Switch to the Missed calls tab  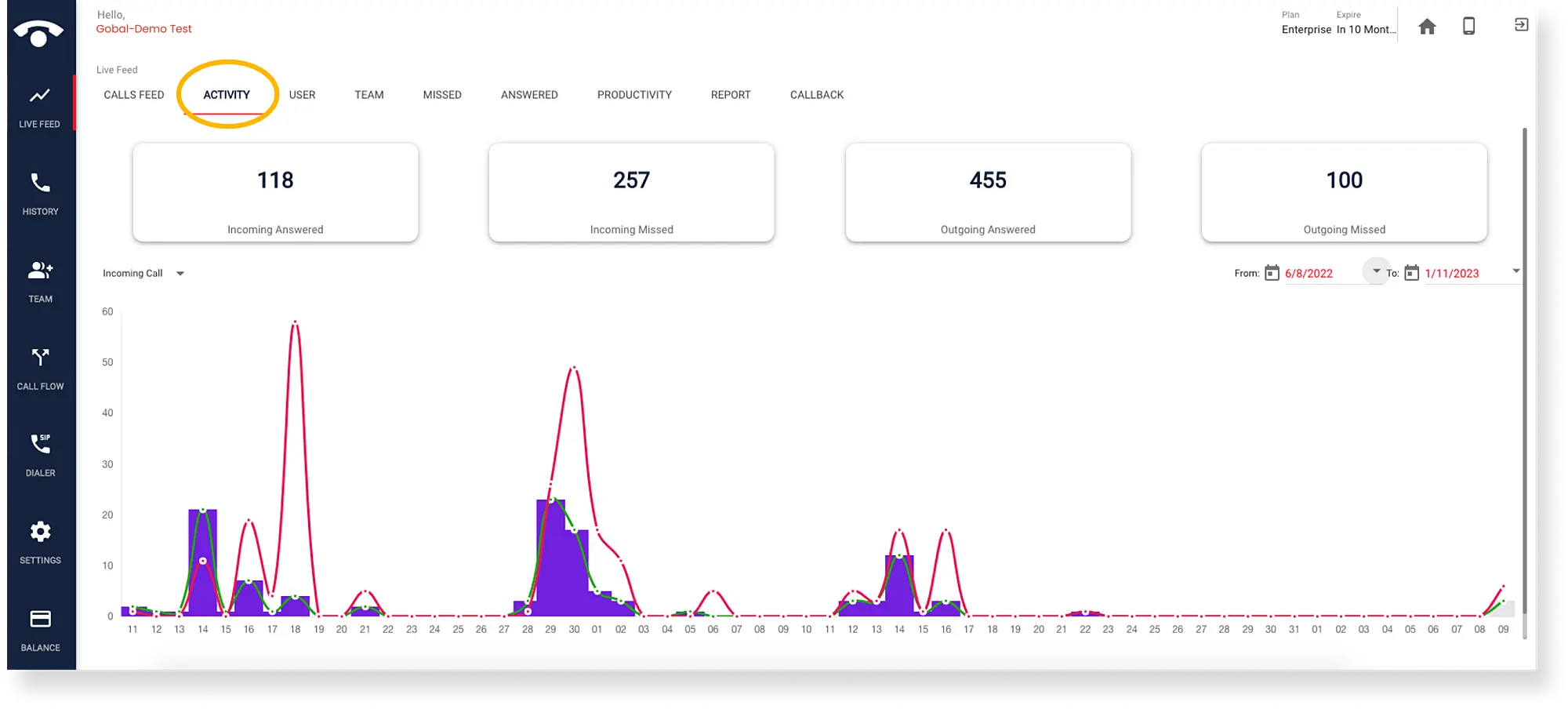(441, 94)
